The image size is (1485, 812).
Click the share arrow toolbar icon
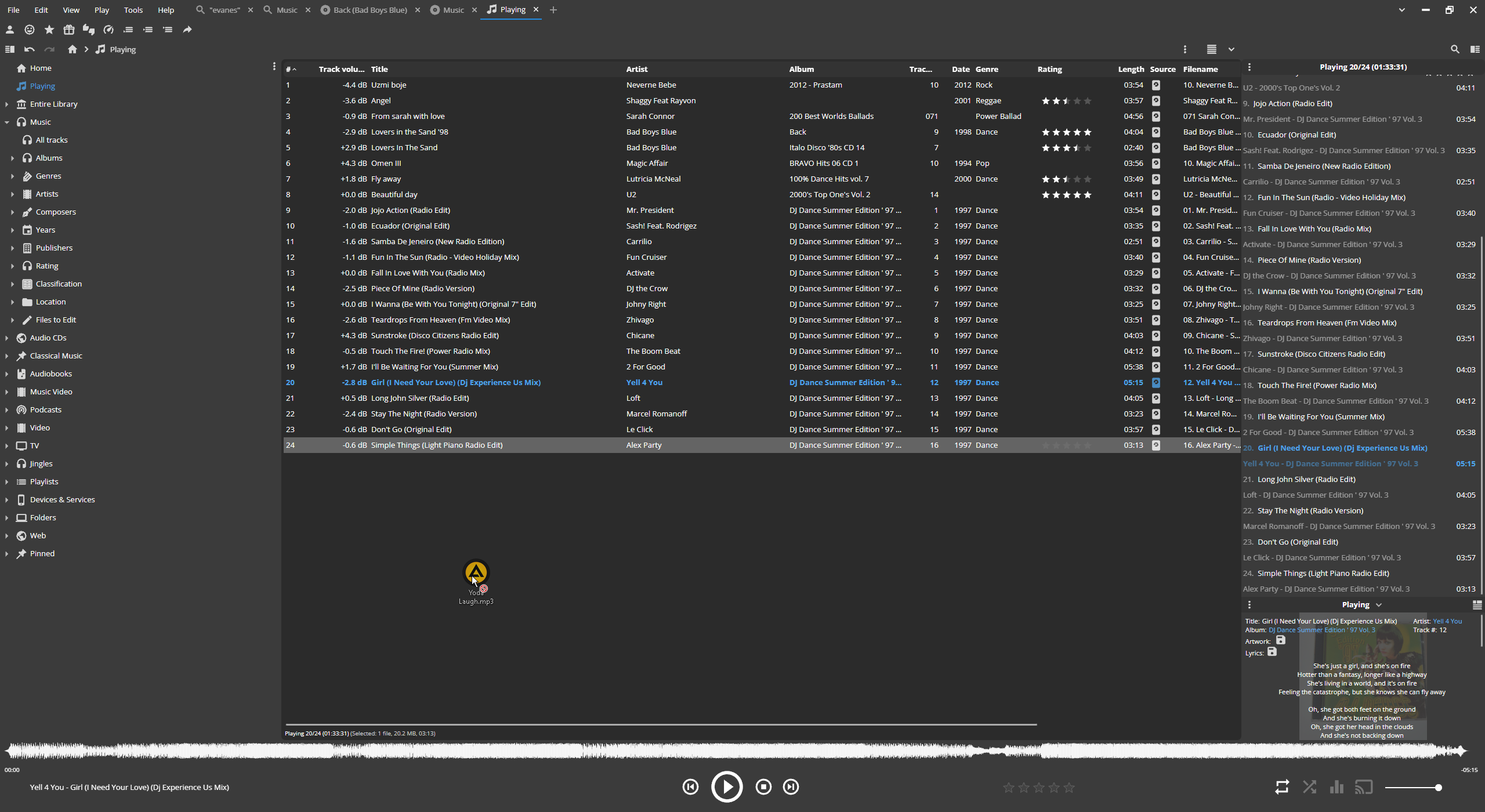(x=187, y=30)
